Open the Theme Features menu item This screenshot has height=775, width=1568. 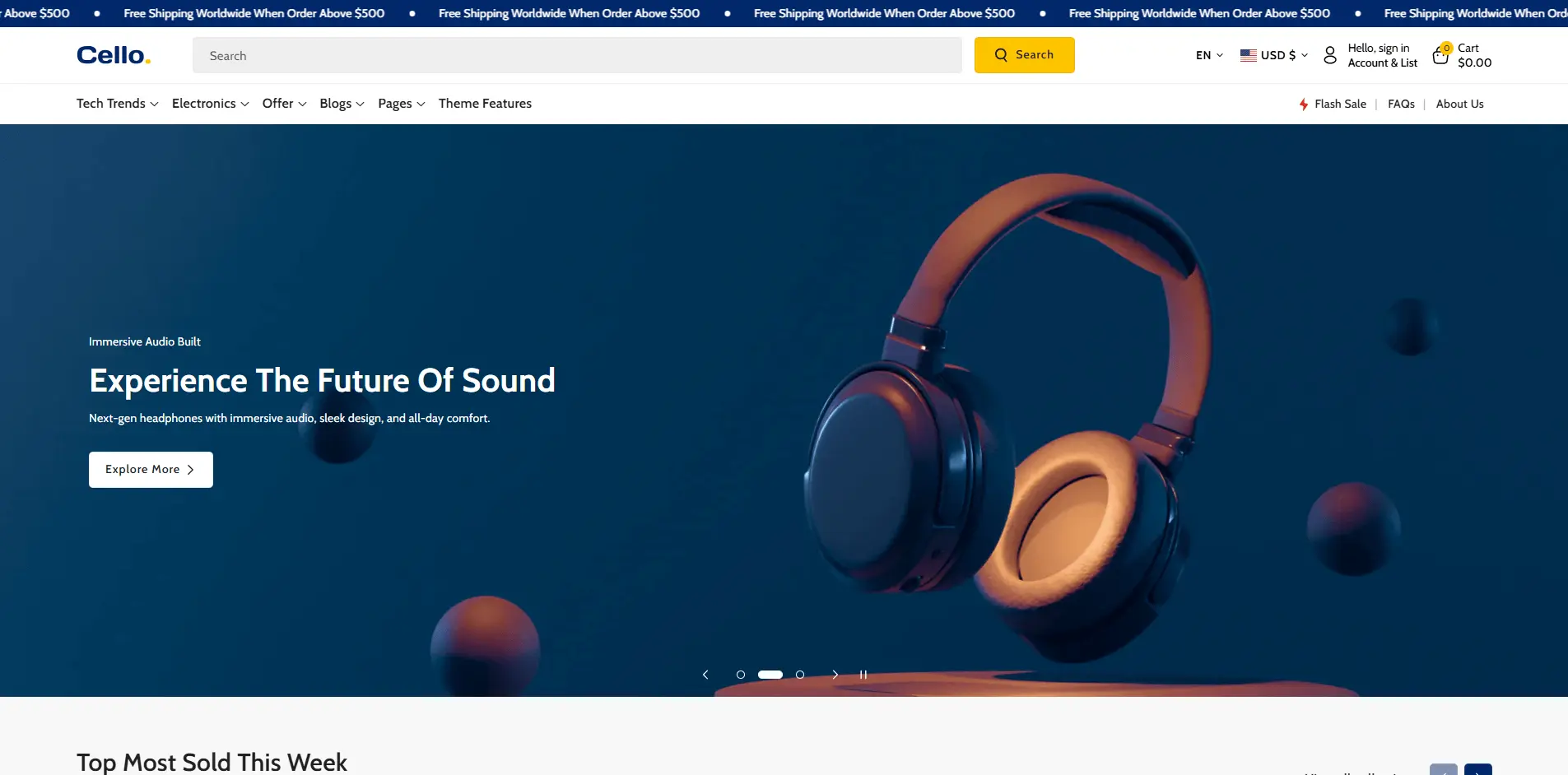coord(484,103)
